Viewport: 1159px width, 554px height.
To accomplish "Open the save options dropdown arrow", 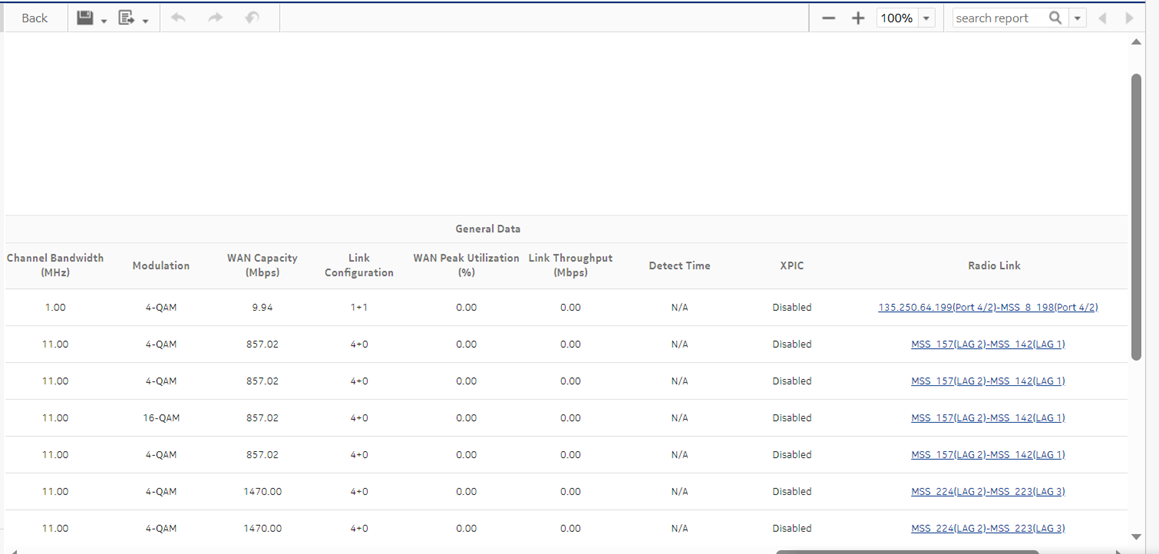I will (104, 21).
